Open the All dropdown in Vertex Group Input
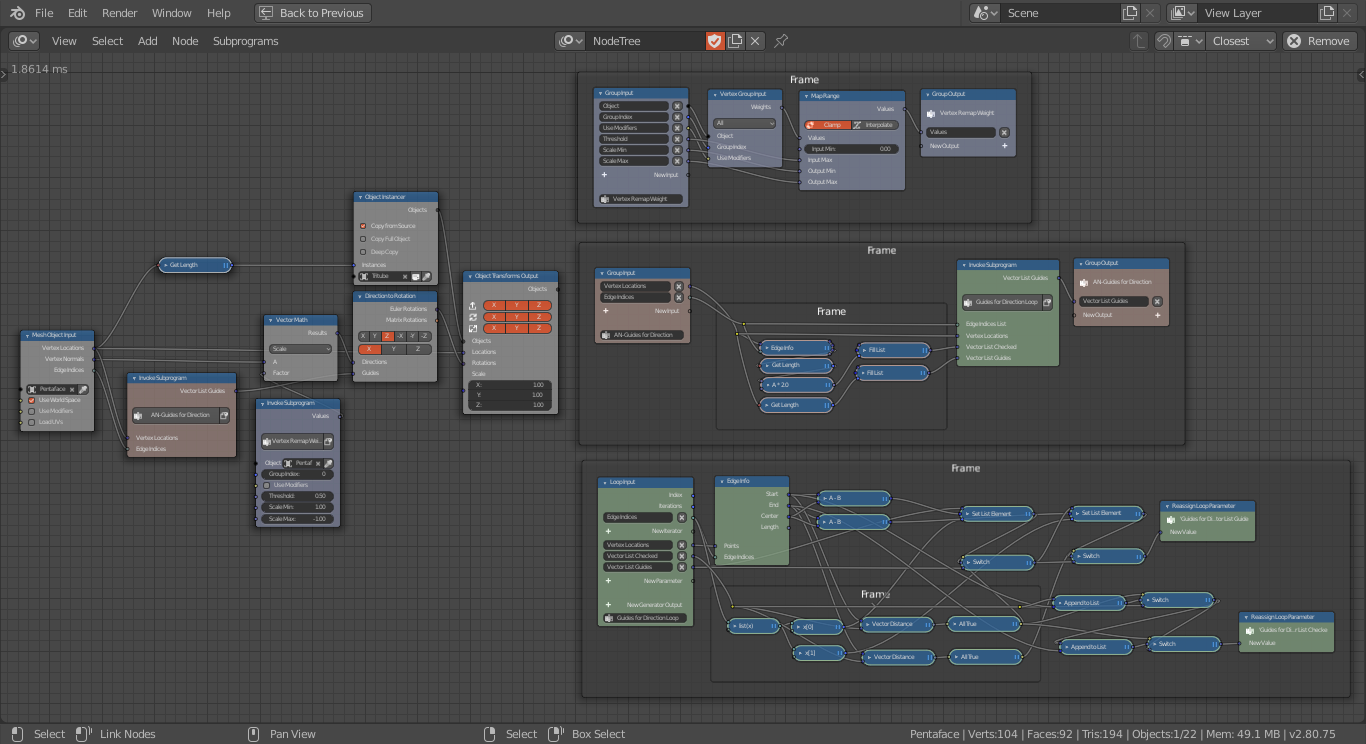Viewport: 1366px width, 744px height. tap(745, 123)
